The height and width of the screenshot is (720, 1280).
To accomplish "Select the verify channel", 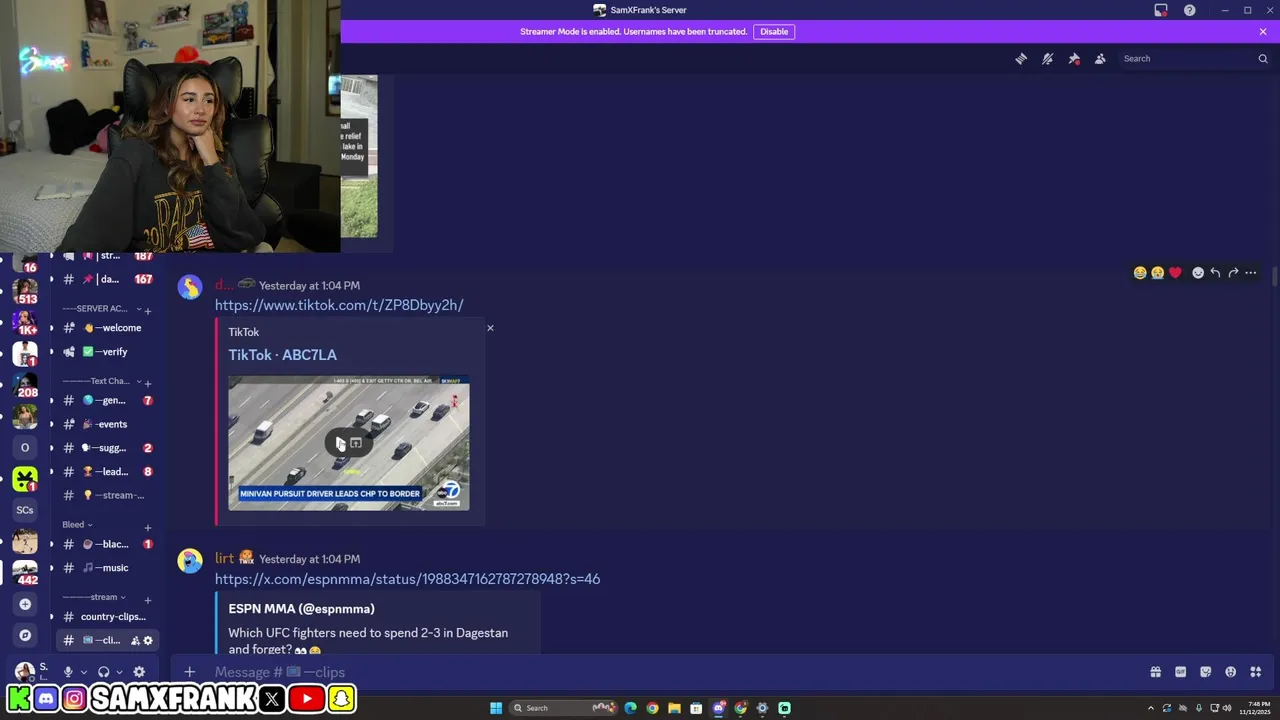I will pyautogui.click(x=107, y=352).
